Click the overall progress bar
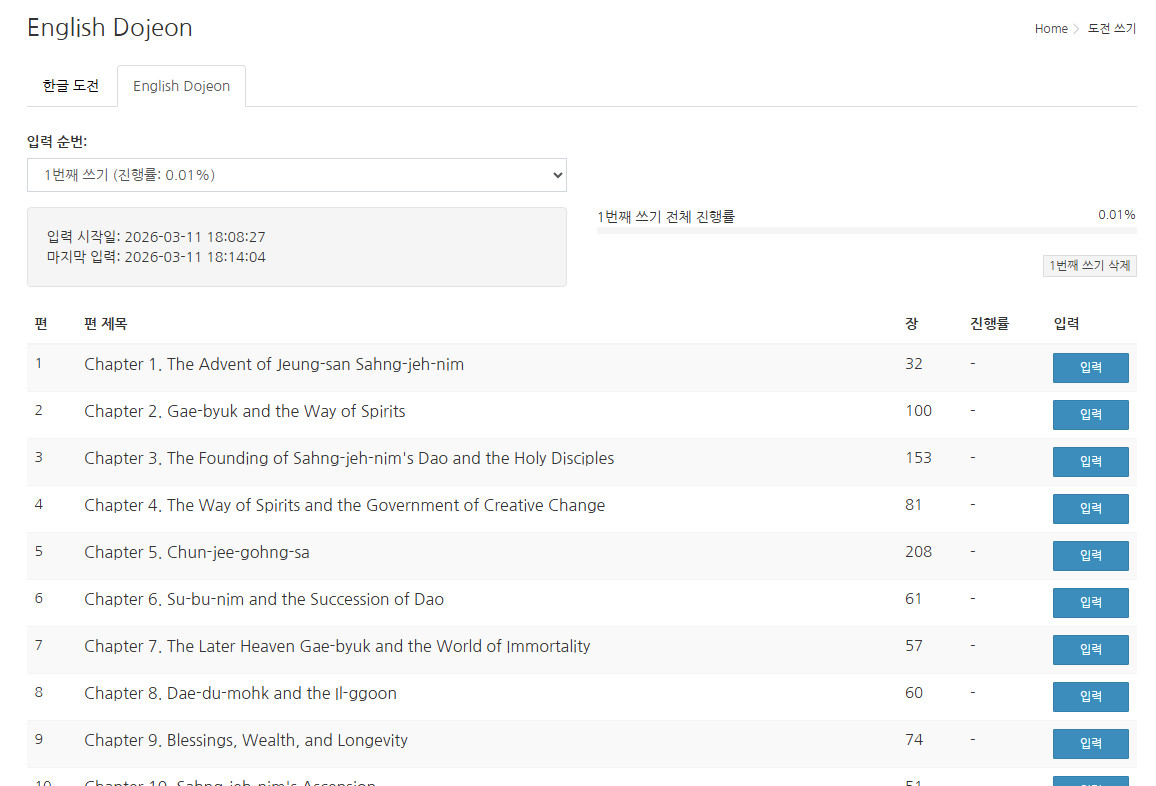 866,231
